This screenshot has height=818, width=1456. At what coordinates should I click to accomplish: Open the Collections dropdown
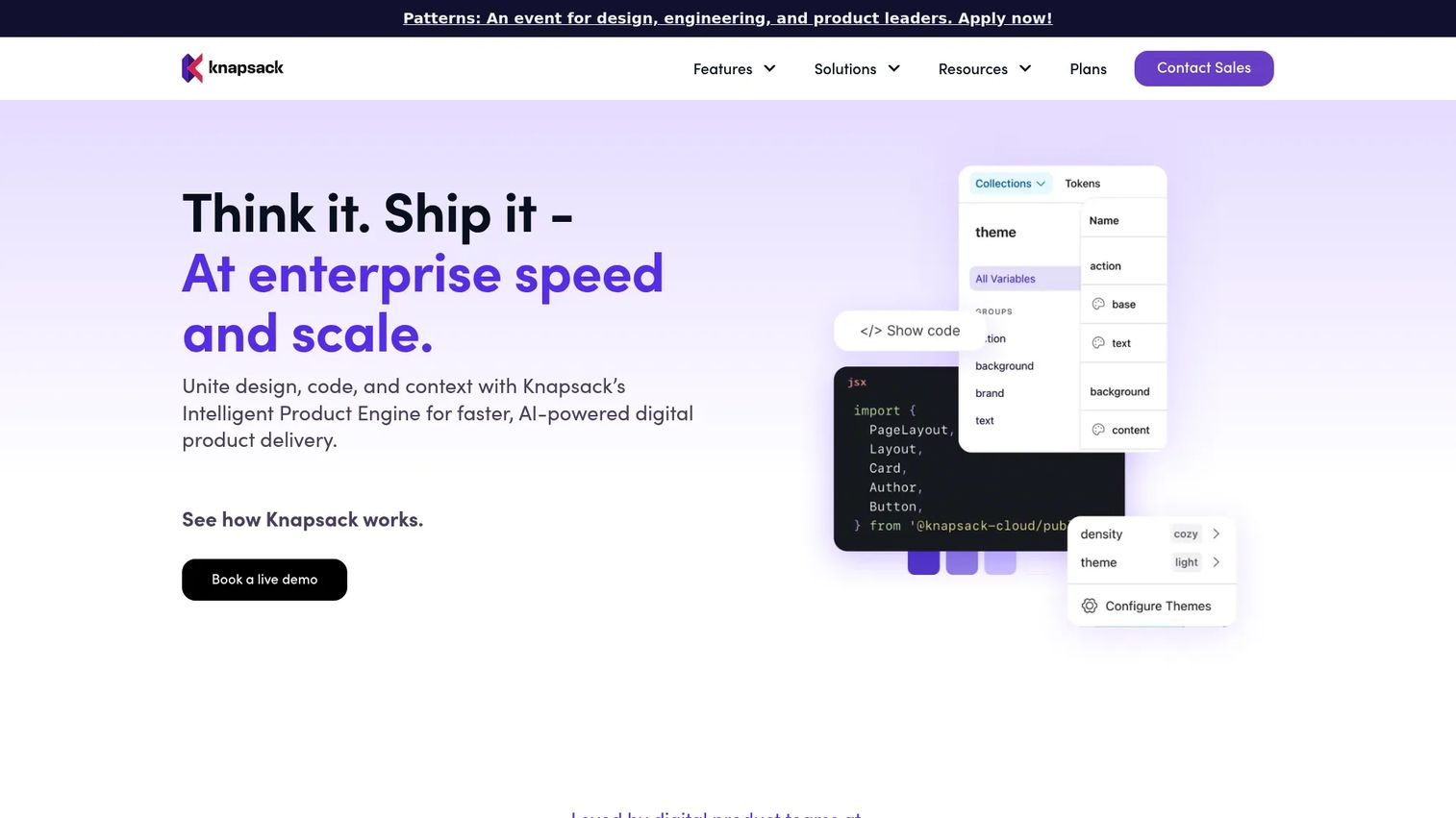click(1010, 184)
